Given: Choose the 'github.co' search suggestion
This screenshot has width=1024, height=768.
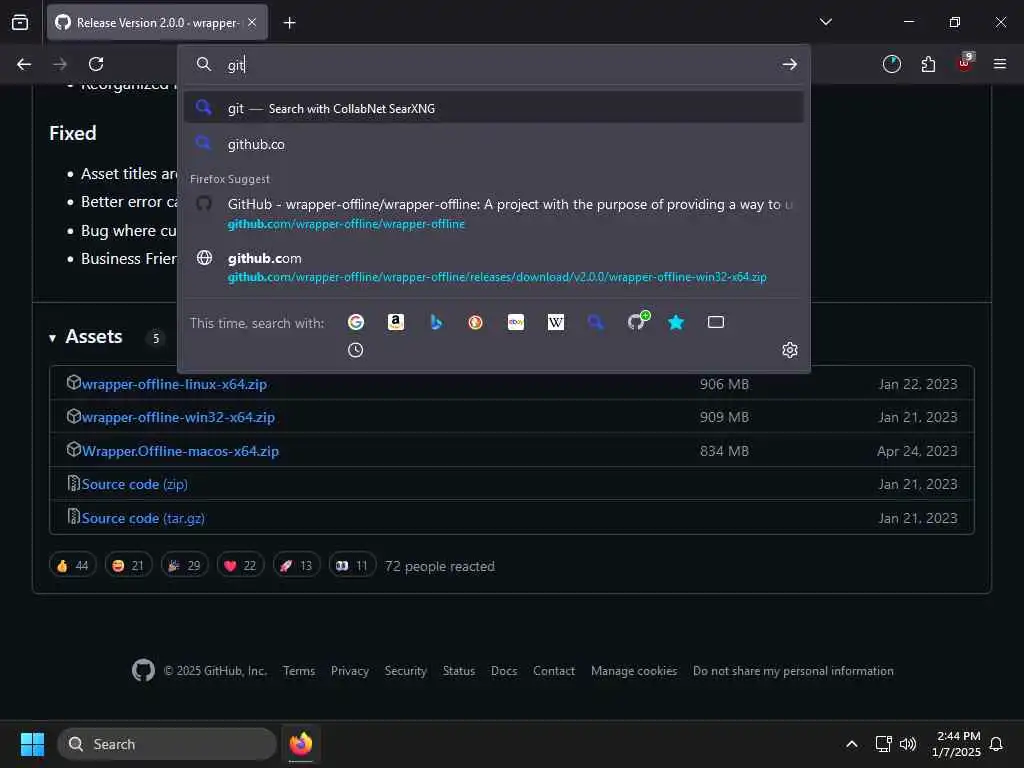Looking at the screenshot, I should pos(493,144).
